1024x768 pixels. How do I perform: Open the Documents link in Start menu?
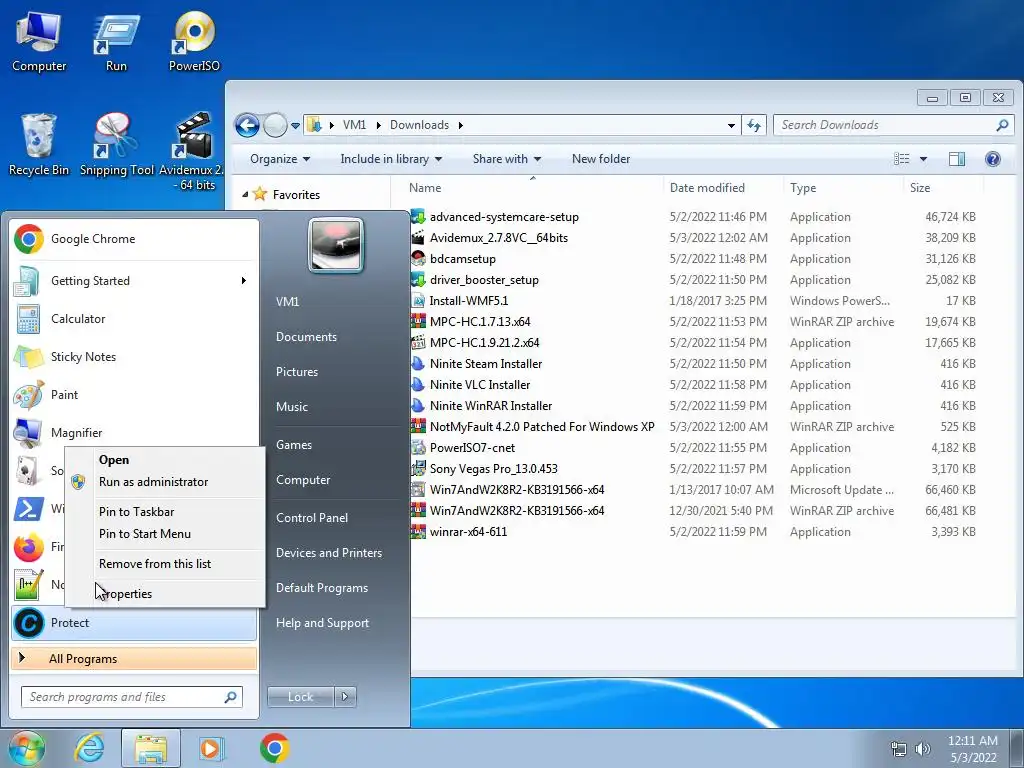coord(306,337)
